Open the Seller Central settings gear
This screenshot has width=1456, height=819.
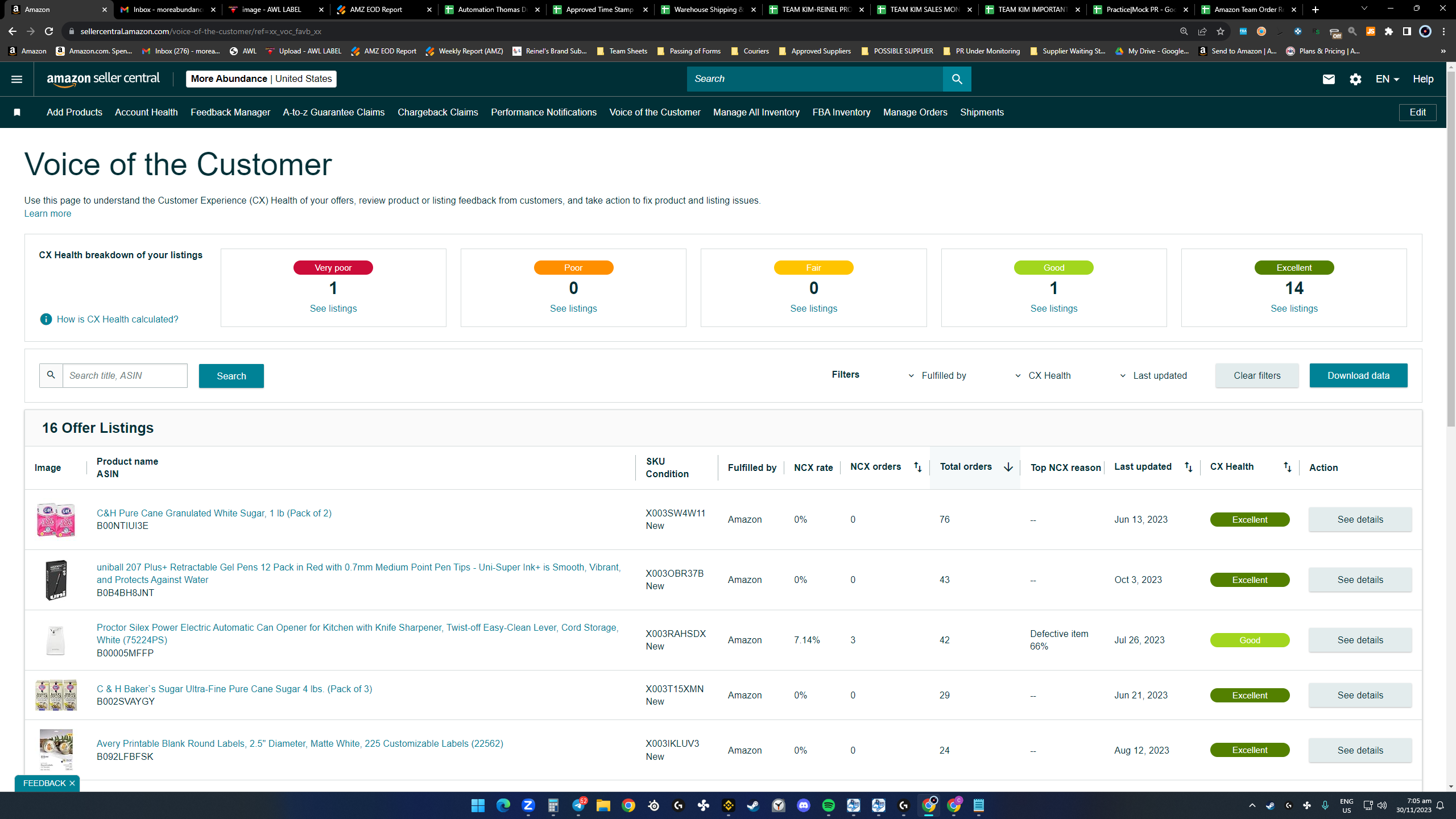pyautogui.click(x=1355, y=79)
